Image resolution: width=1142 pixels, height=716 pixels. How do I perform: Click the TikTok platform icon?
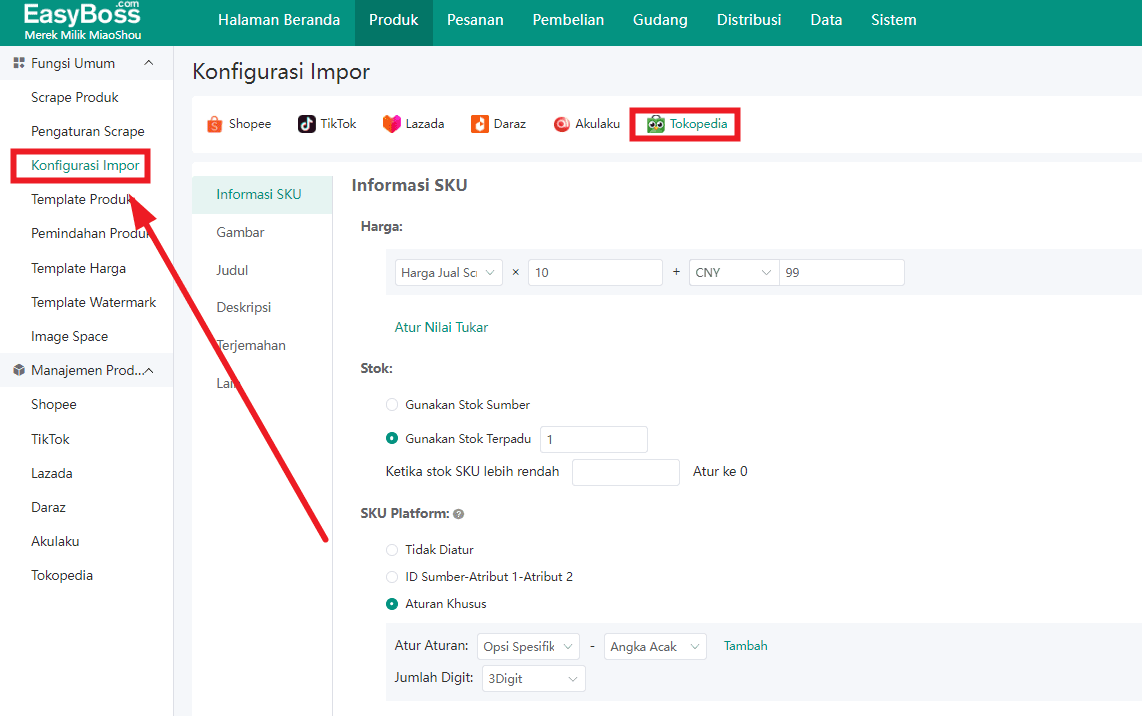click(307, 124)
